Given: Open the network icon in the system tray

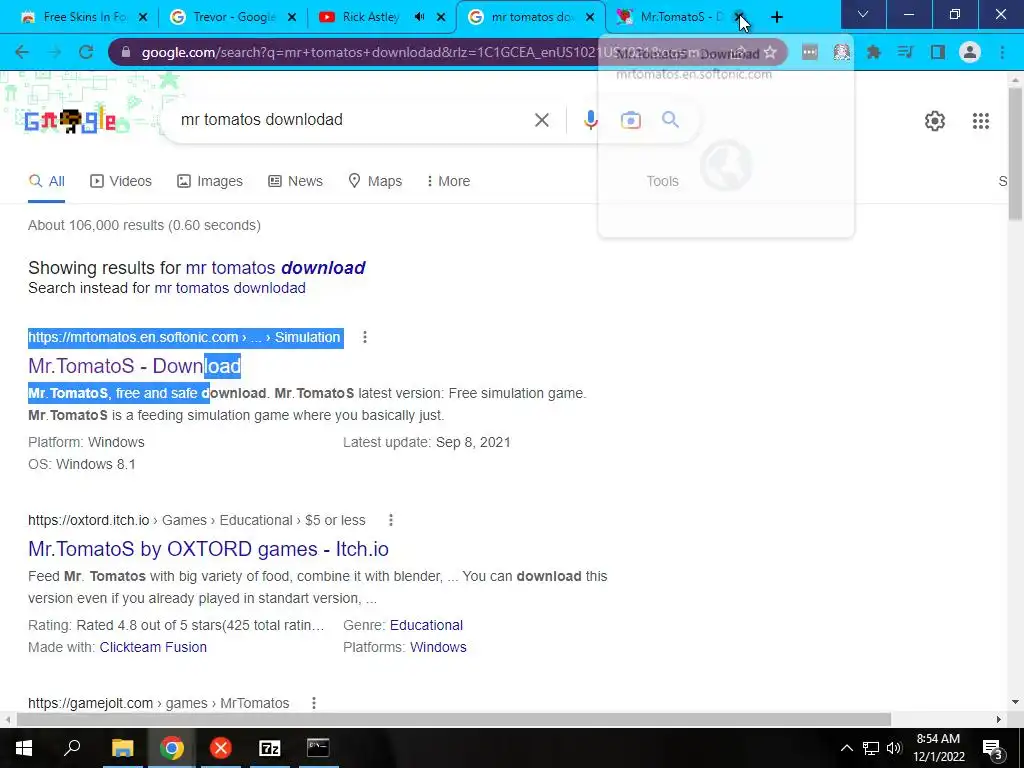Looking at the screenshot, I should [871, 748].
